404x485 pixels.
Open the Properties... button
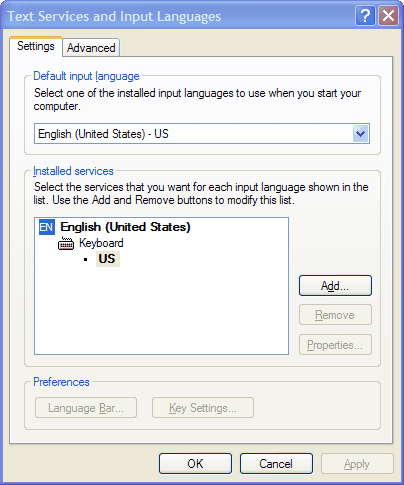tap(335, 345)
